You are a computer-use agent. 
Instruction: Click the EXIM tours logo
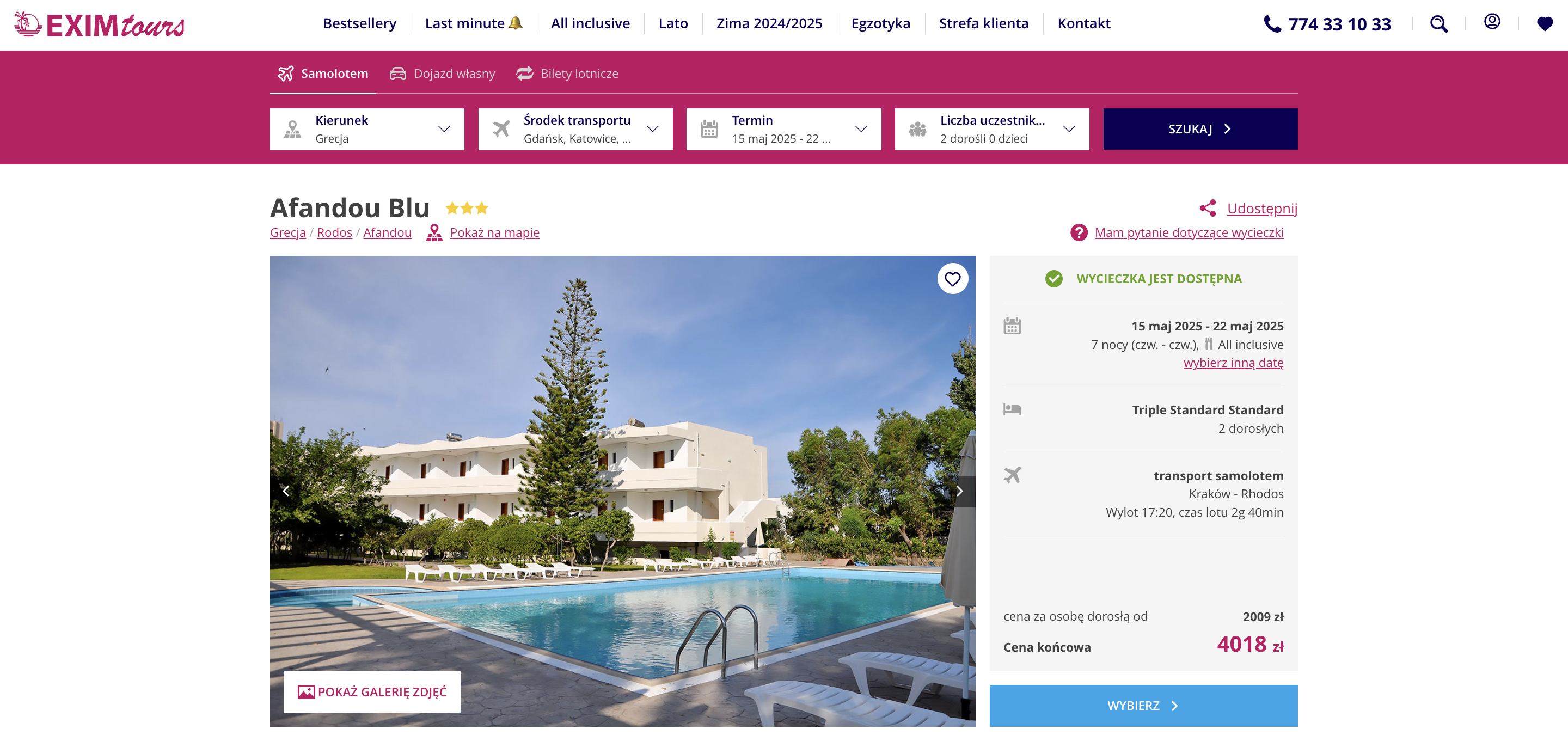point(99,25)
